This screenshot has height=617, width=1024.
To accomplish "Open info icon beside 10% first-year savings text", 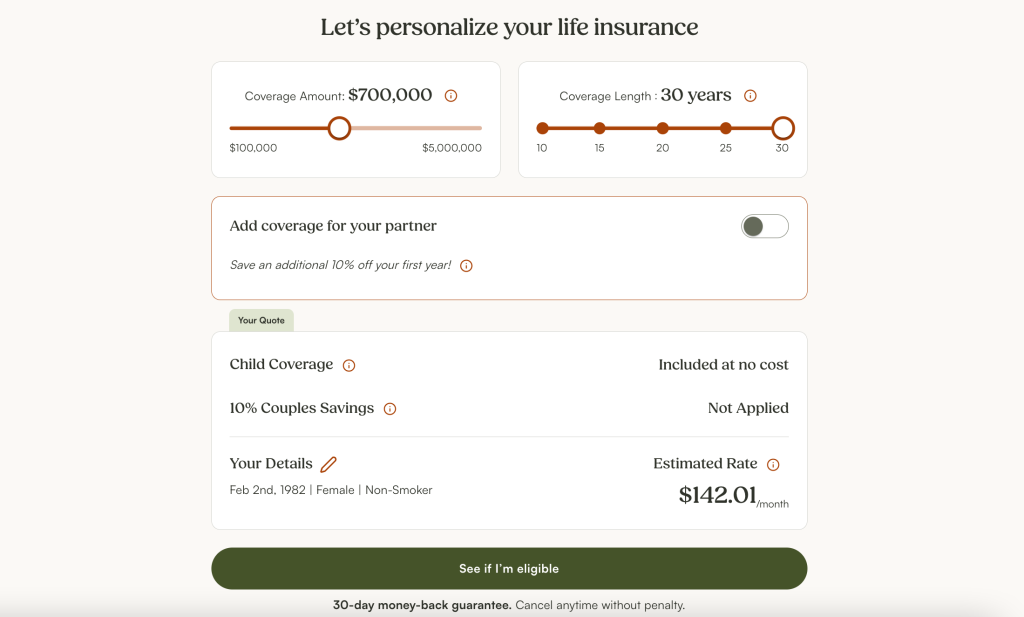I will tap(466, 266).
